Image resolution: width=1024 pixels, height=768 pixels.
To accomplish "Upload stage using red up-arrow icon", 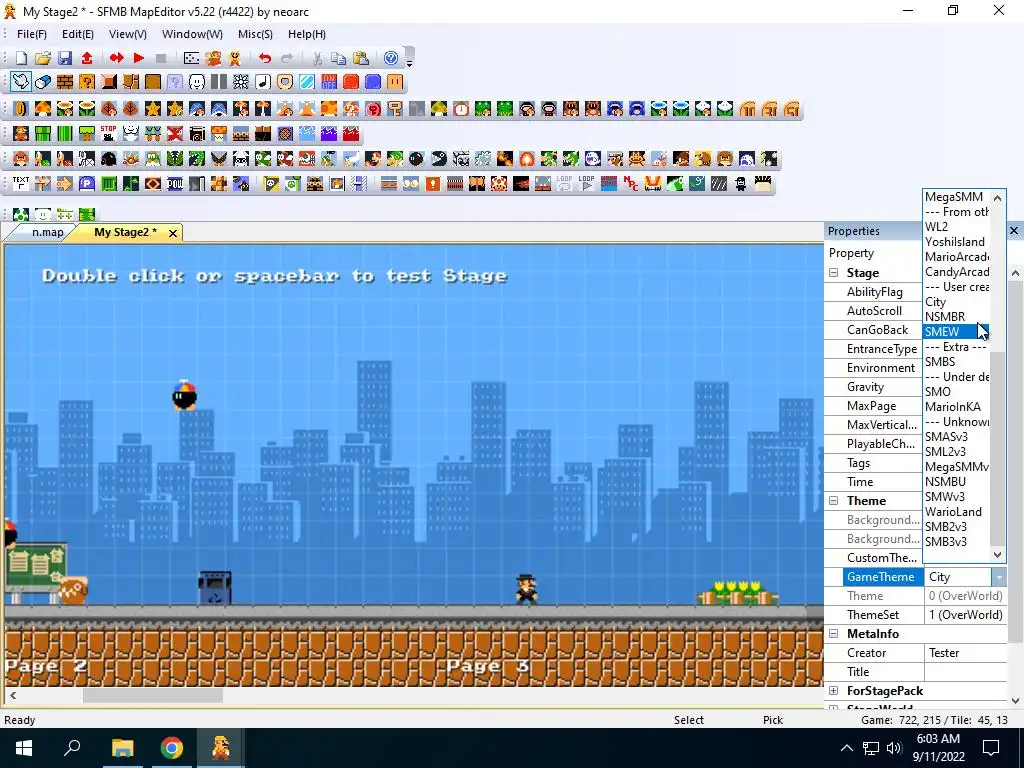I will 87,58.
